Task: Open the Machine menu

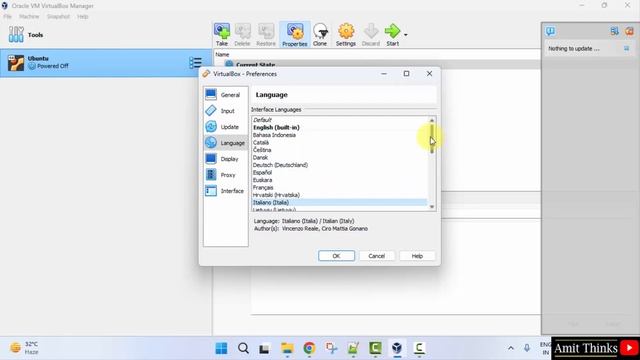Action: tap(29, 17)
